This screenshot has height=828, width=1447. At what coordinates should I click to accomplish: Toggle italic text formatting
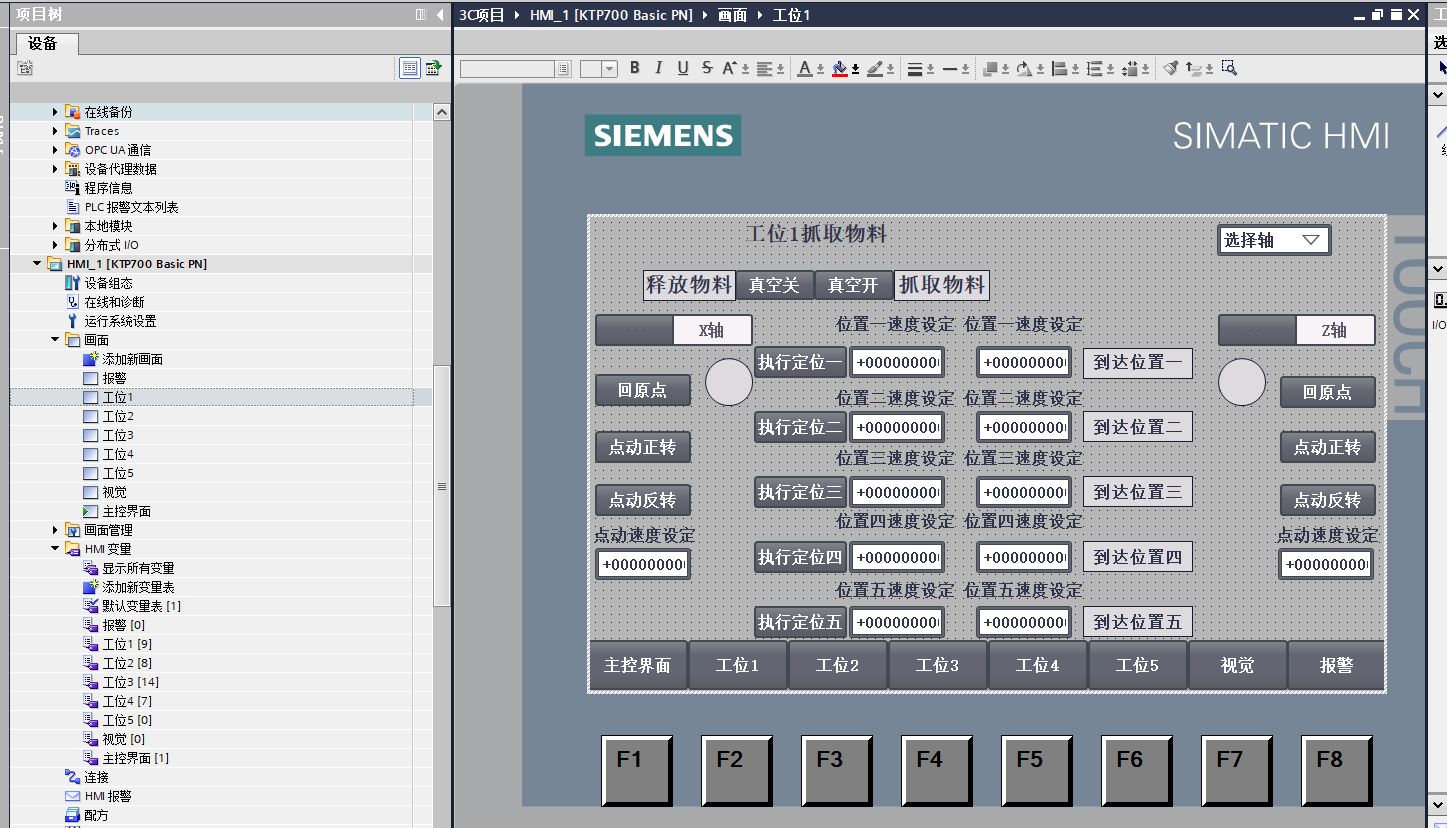(x=658, y=68)
